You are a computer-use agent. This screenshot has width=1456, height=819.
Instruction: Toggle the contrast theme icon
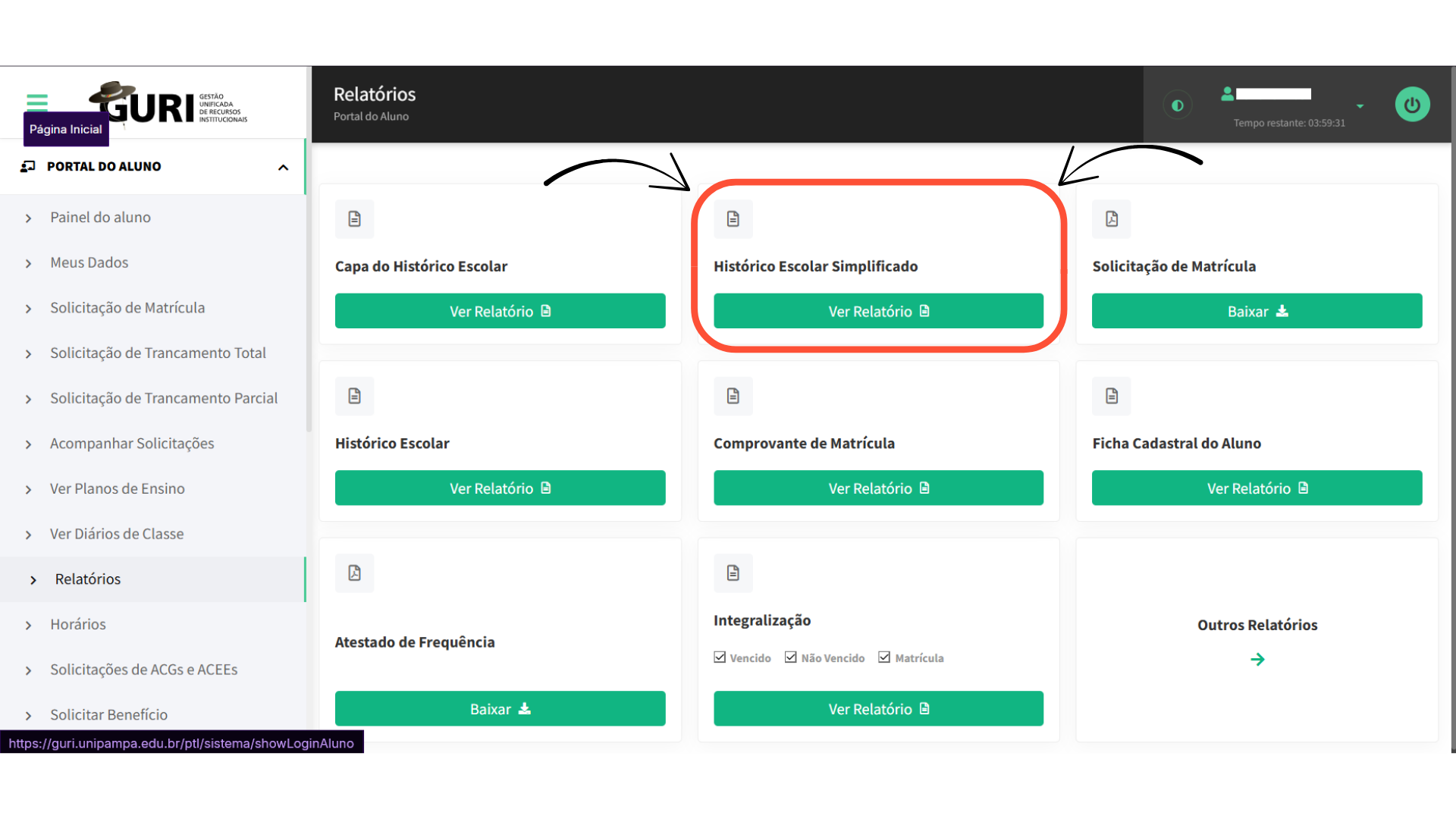tap(1177, 105)
